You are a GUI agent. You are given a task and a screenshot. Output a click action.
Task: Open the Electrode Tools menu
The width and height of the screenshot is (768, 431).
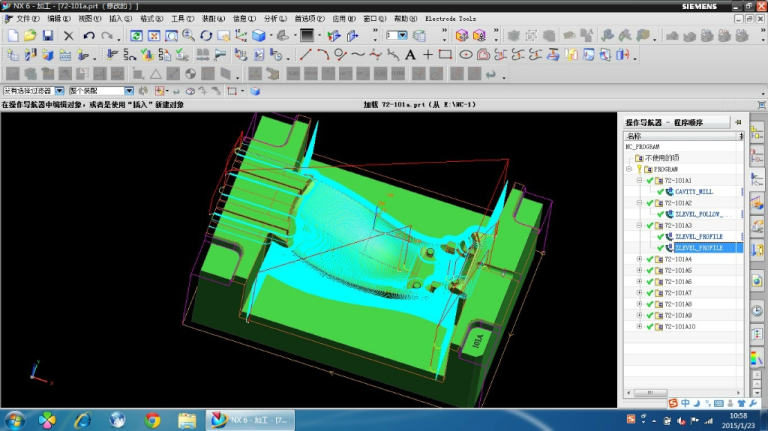tap(450, 19)
